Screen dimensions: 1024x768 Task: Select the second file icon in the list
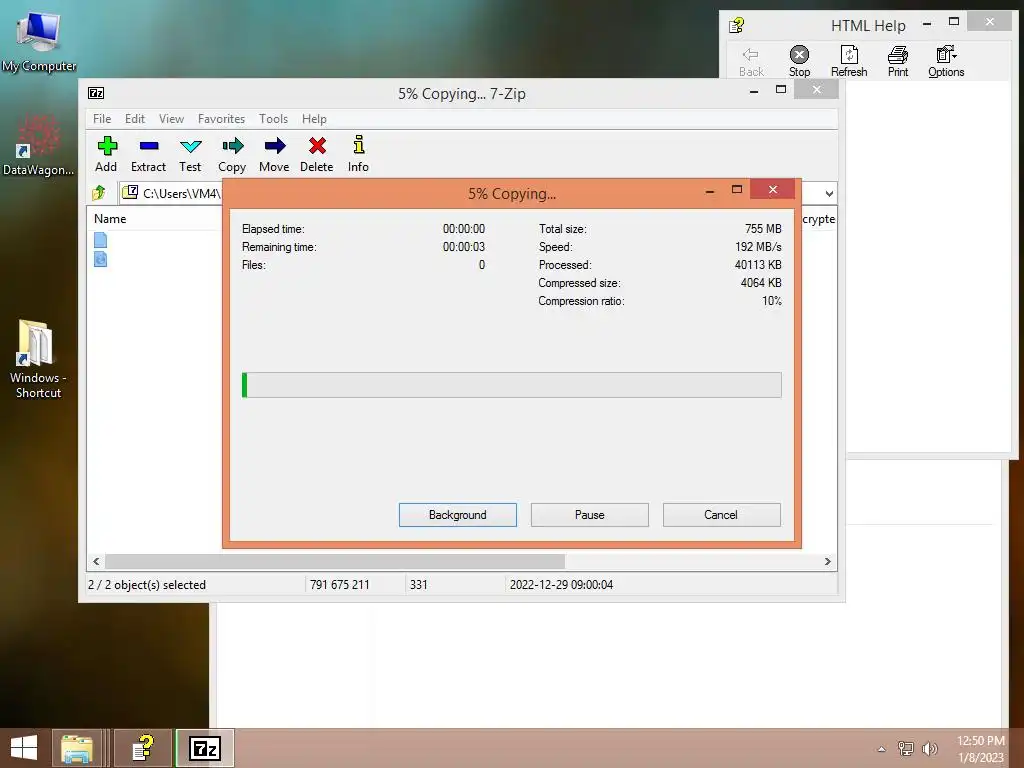click(101, 259)
